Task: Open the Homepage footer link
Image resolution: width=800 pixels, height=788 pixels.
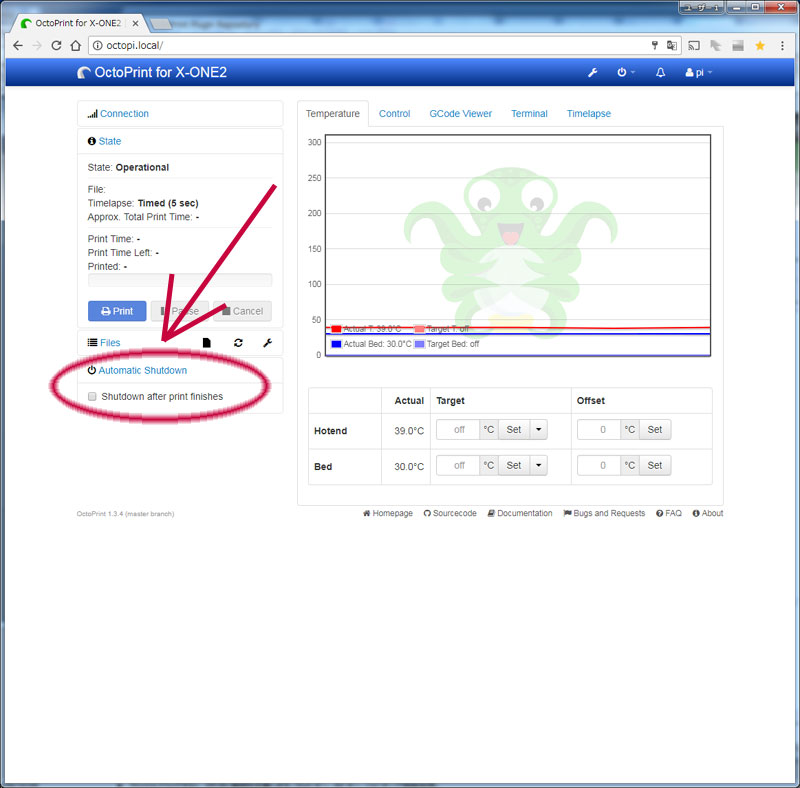Action: (388, 513)
